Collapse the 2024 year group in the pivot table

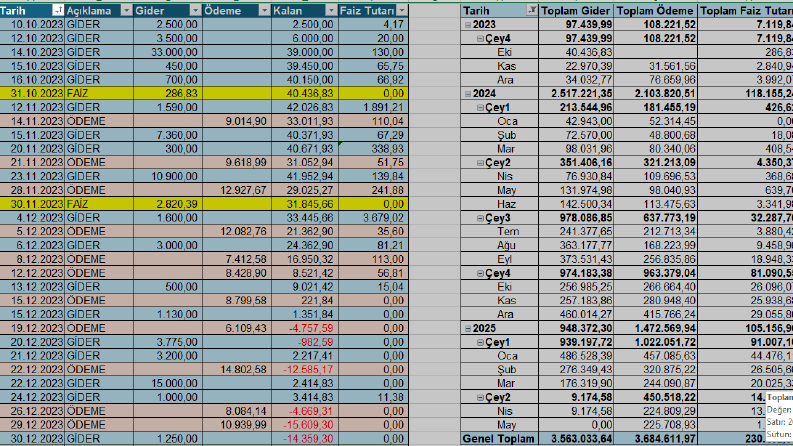click(x=468, y=94)
